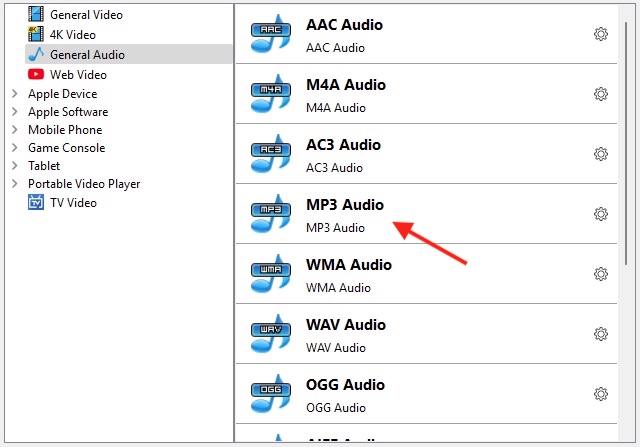The width and height of the screenshot is (640, 447).
Task: Select General Video in the category tree
Action: [x=86, y=15]
